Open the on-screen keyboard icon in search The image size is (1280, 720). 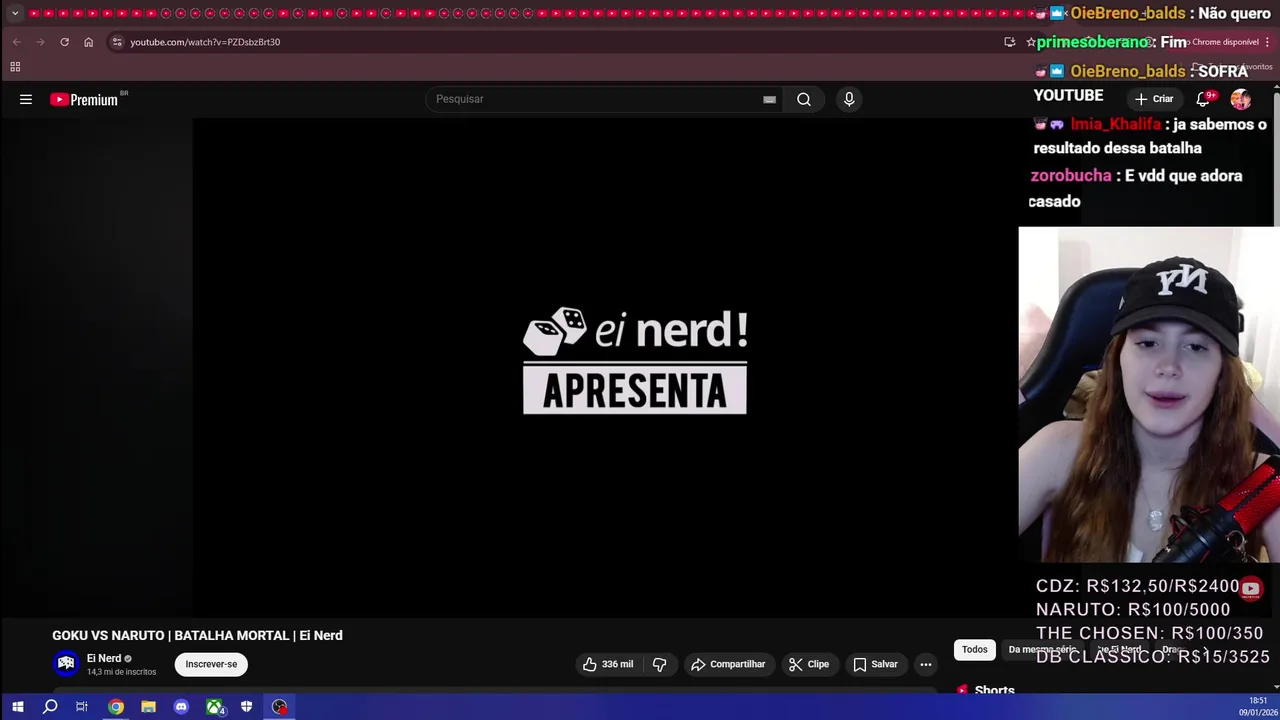(x=769, y=99)
